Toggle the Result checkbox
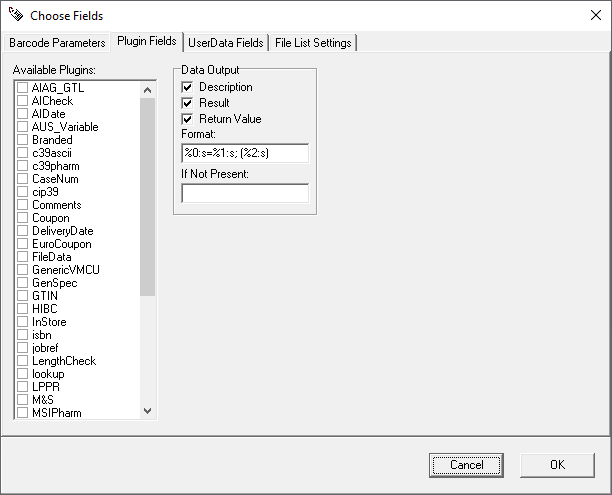 [x=187, y=103]
